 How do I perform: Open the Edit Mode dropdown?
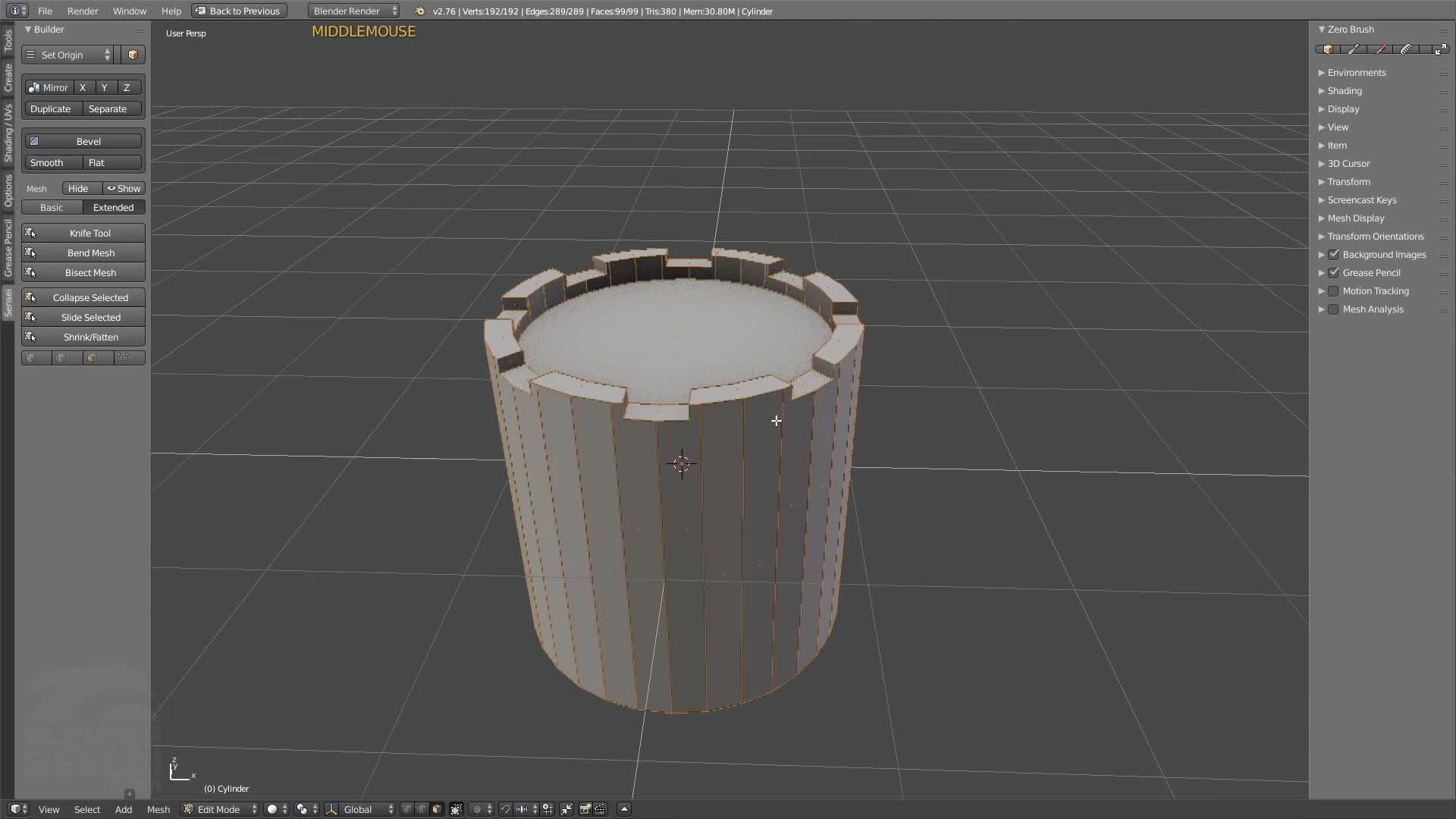coord(219,809)
